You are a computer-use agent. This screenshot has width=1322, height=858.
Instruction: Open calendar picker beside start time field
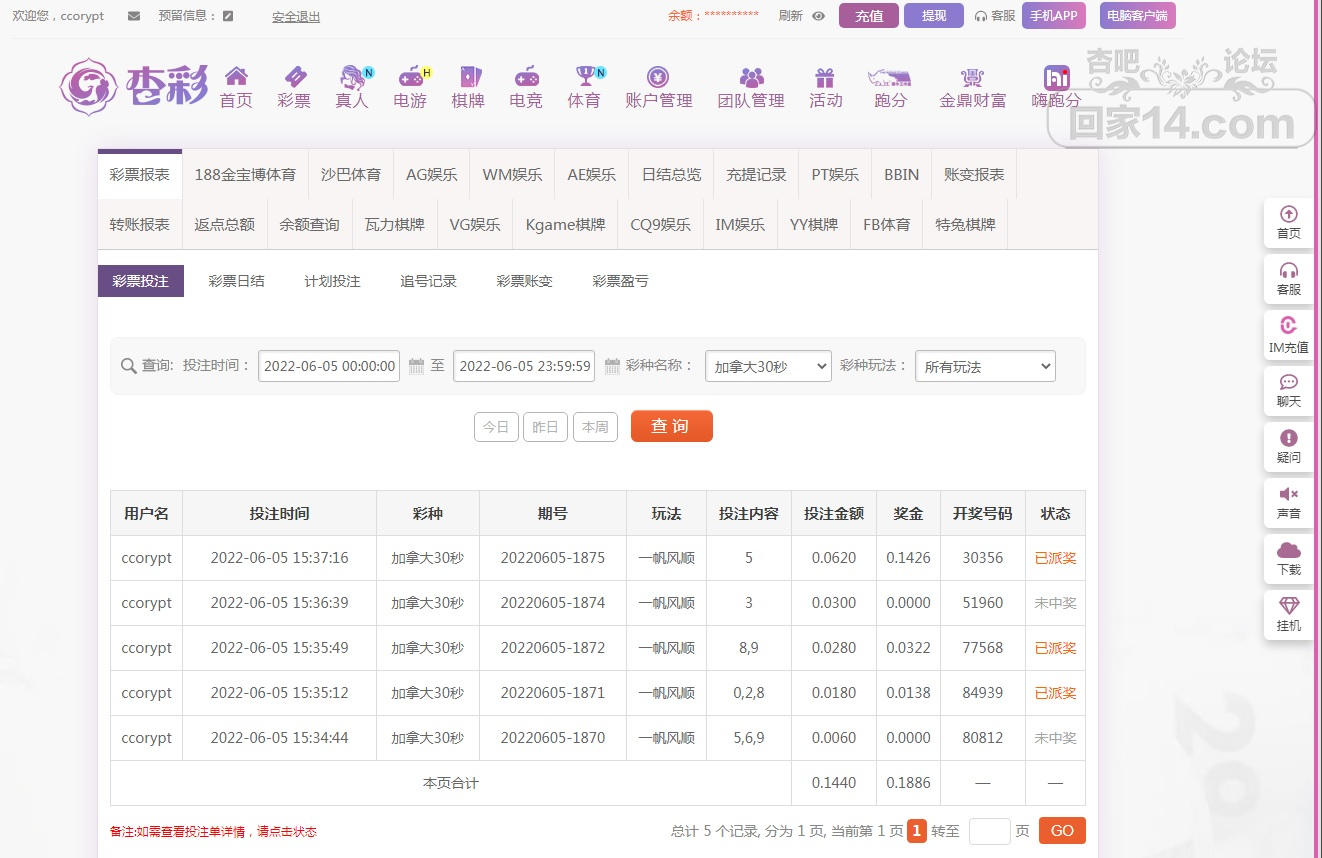(x=416, y=367)
